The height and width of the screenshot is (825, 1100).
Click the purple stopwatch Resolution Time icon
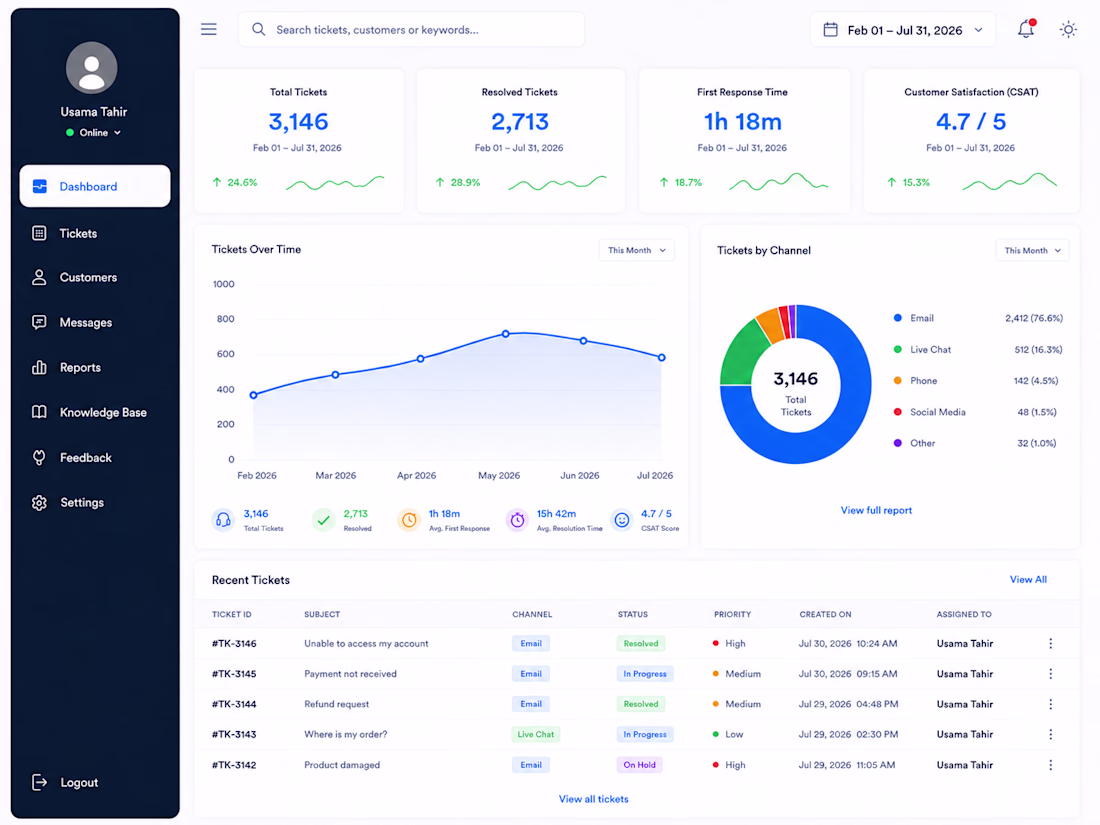(517, 520)
